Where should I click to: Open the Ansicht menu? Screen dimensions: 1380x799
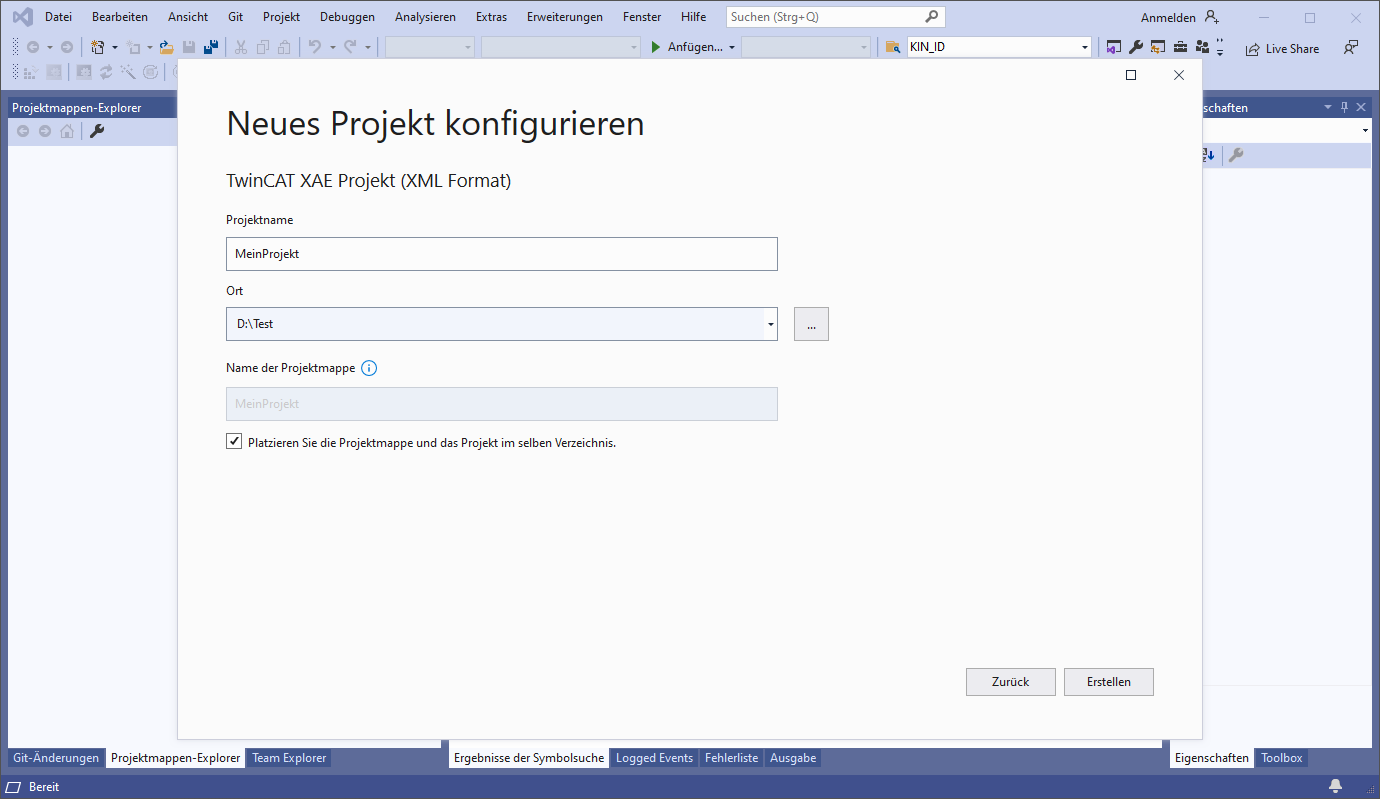coord(188,17)
